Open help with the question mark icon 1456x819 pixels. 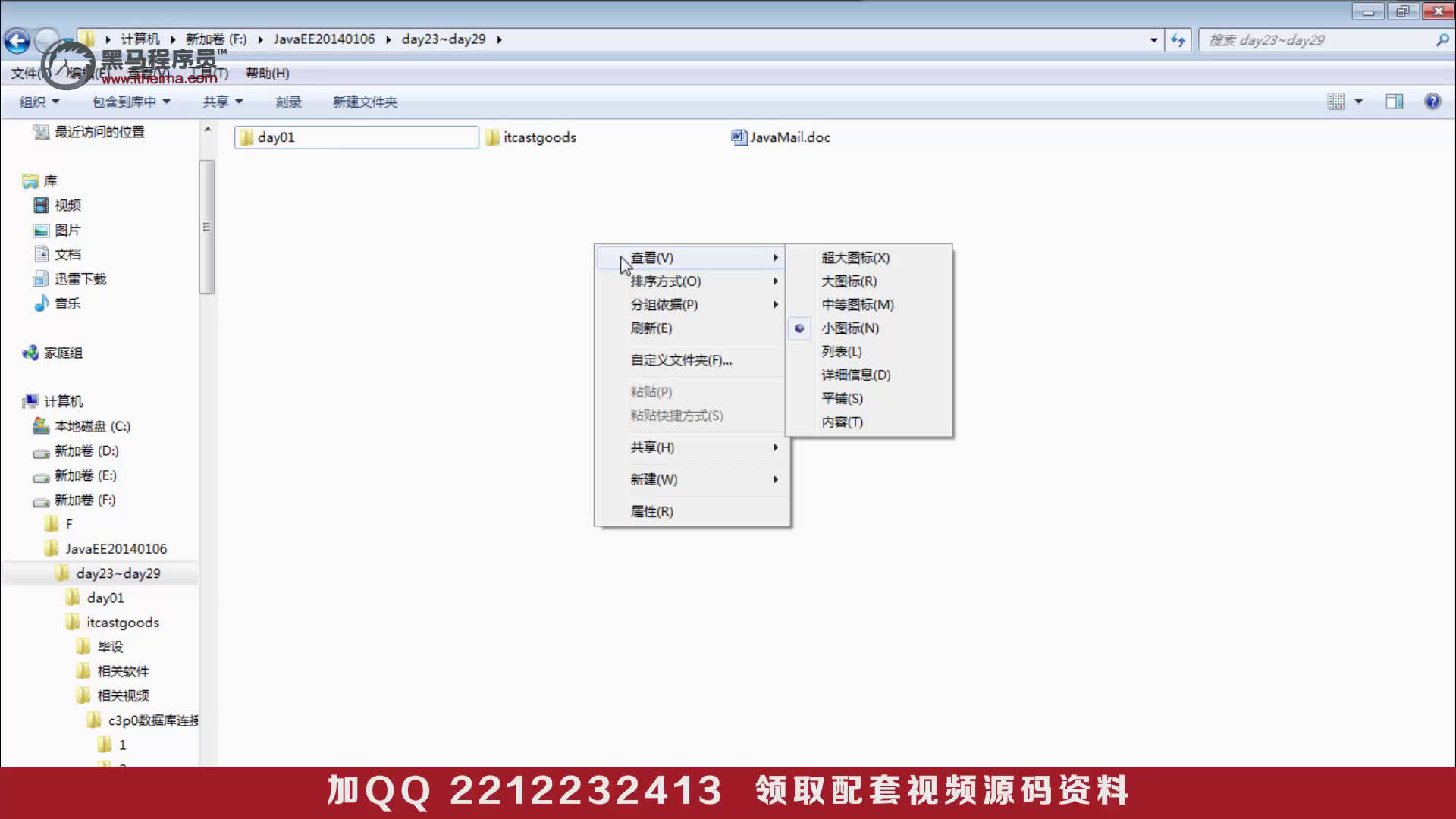1432,101
